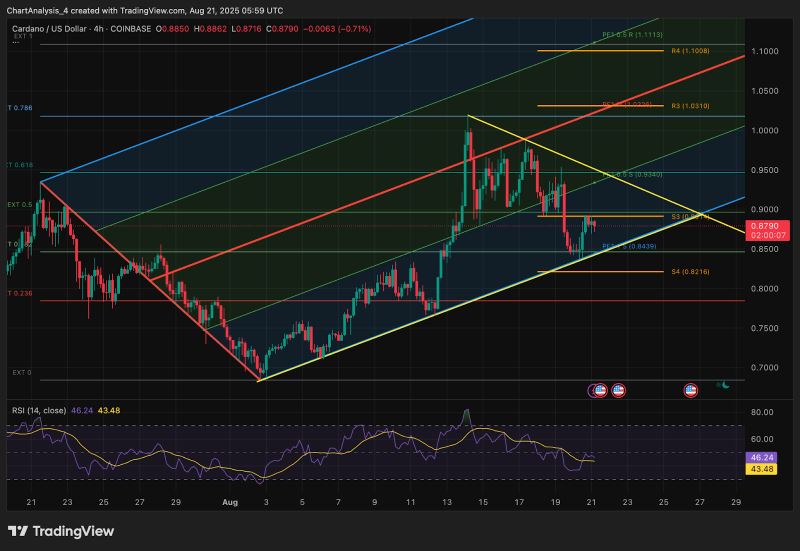Viewport: 800px width, 551px height.
Task: Select the R4 (1.1008) pivot resistance label
Action: coord(689,50)
